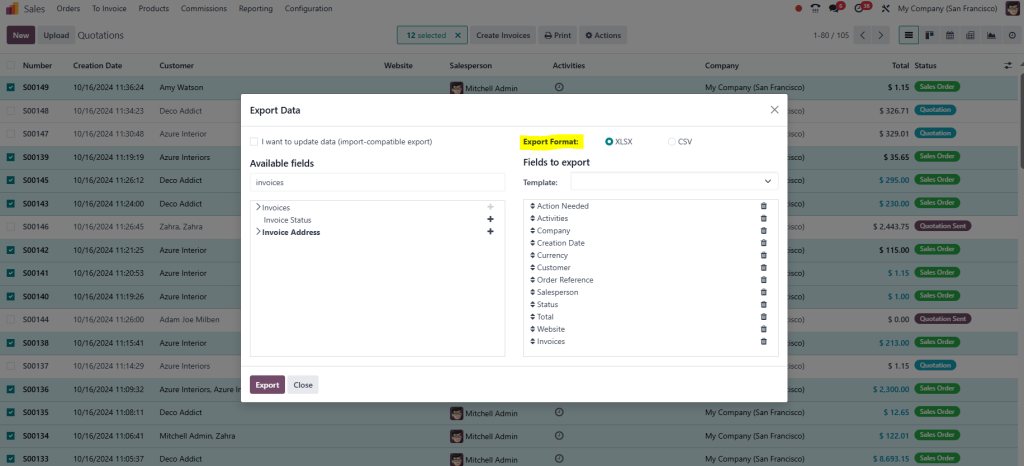Switch to activity view icon
The image size is (1024, 466).
click(1012, 35)
